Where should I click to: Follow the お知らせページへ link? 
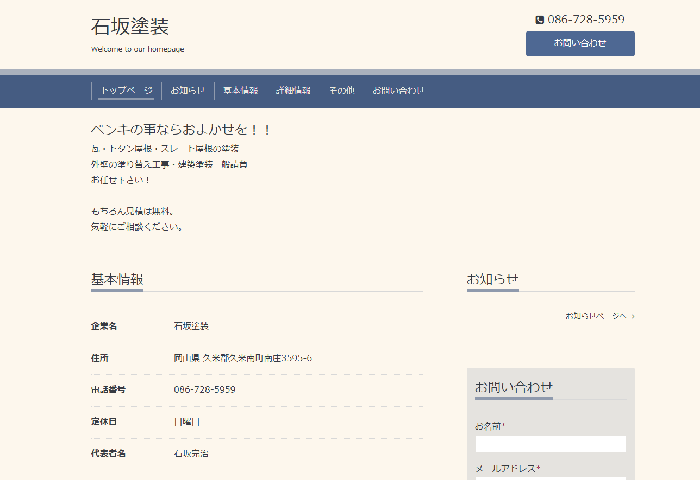(x=596, y=316)
